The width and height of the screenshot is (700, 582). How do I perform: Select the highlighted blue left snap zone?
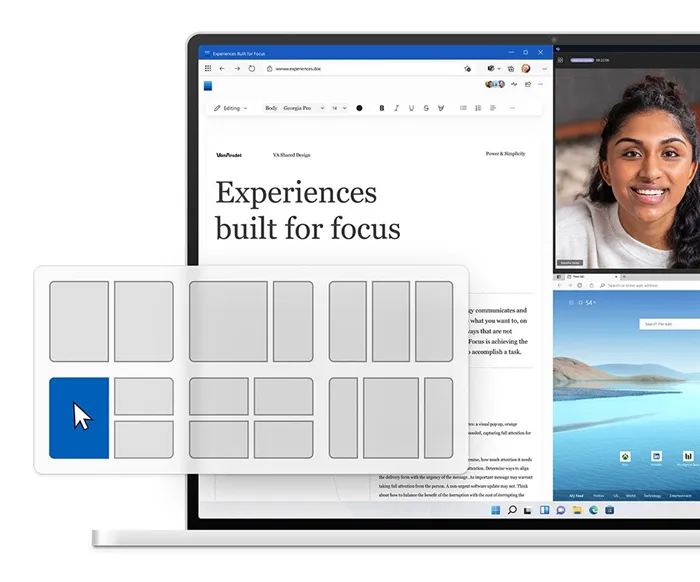pyautogui.click(x=79, y=418)
